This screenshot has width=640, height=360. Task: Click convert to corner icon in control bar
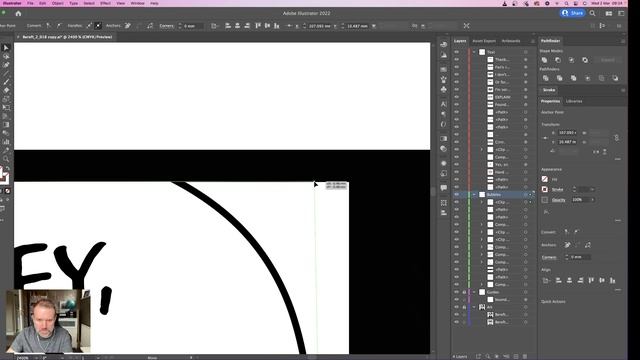click(49, 26)
